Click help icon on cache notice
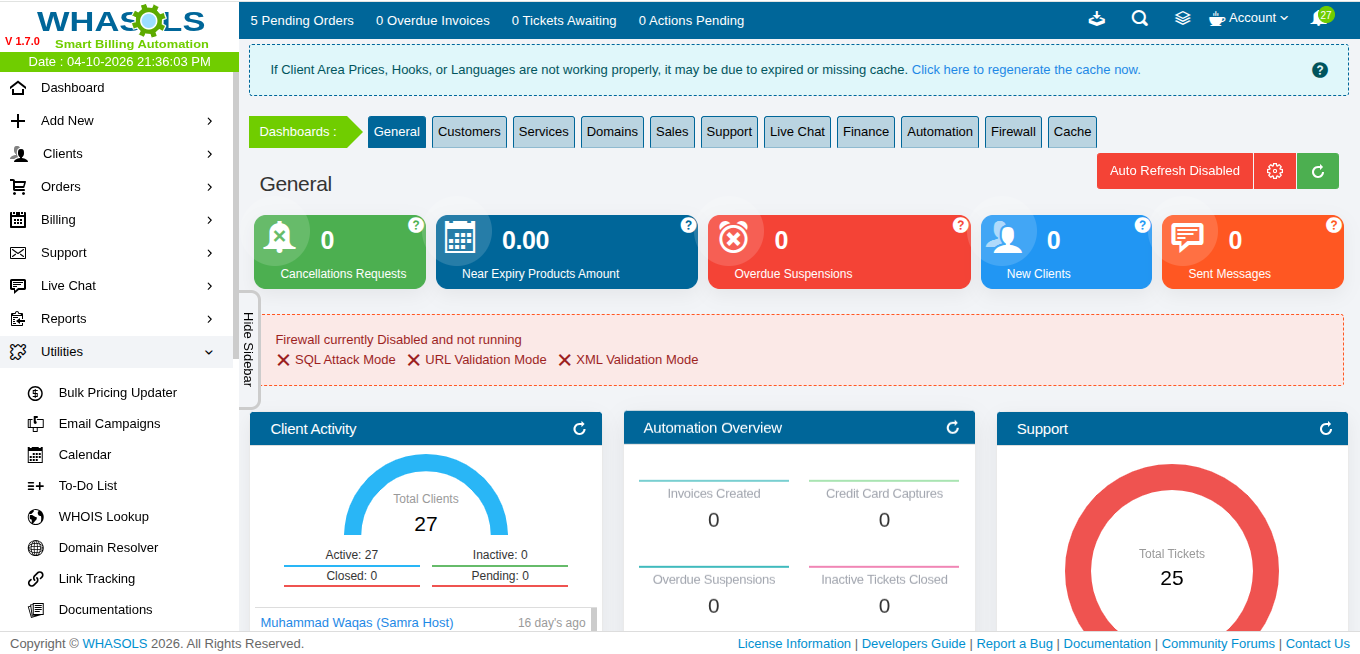The height and width of the screenshot is (654, 1360). point(1319,70)
